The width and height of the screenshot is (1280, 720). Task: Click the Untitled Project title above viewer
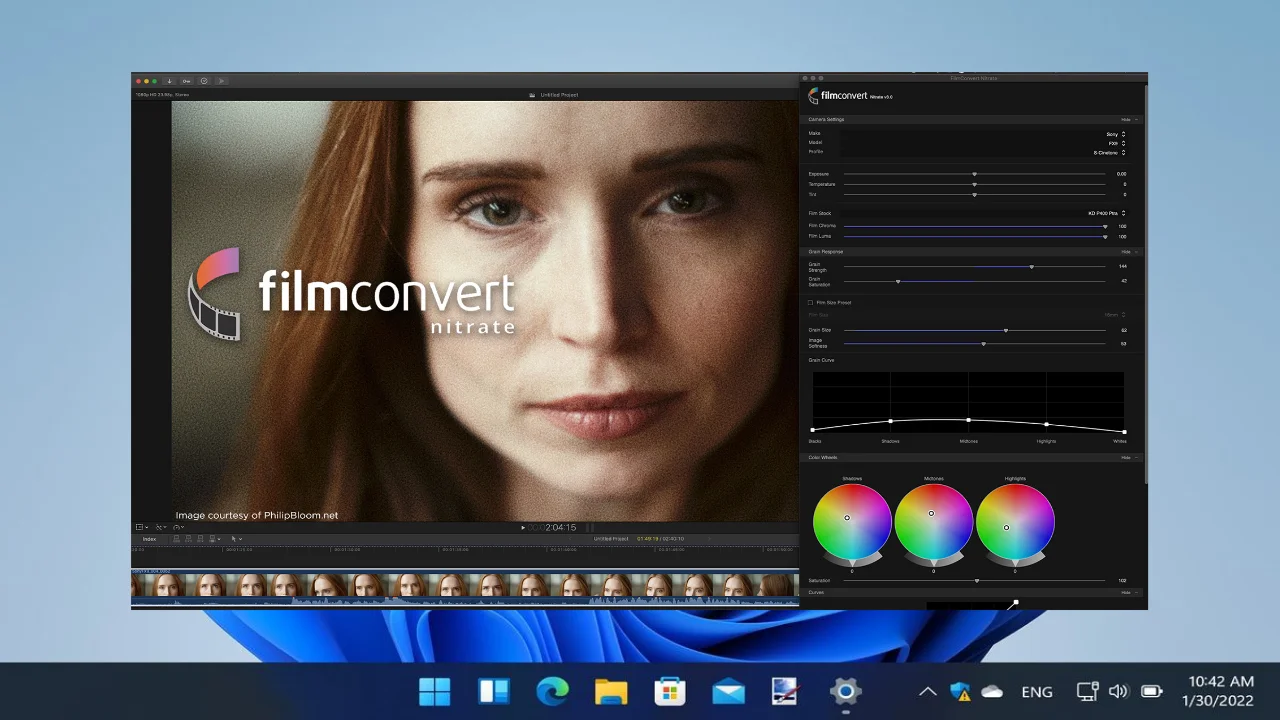coord(559,95)
